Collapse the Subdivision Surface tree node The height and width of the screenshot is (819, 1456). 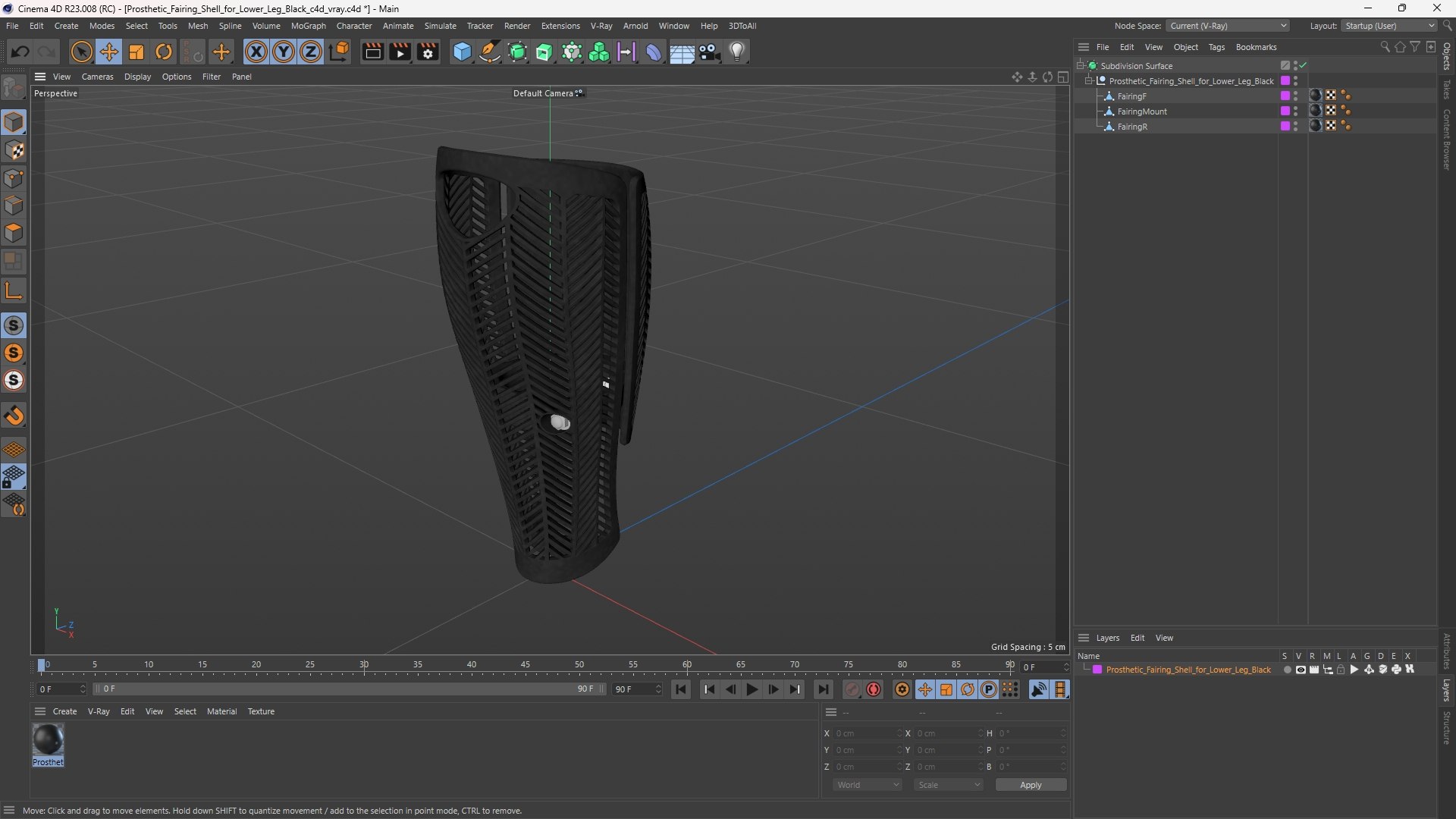(1081, 66)
